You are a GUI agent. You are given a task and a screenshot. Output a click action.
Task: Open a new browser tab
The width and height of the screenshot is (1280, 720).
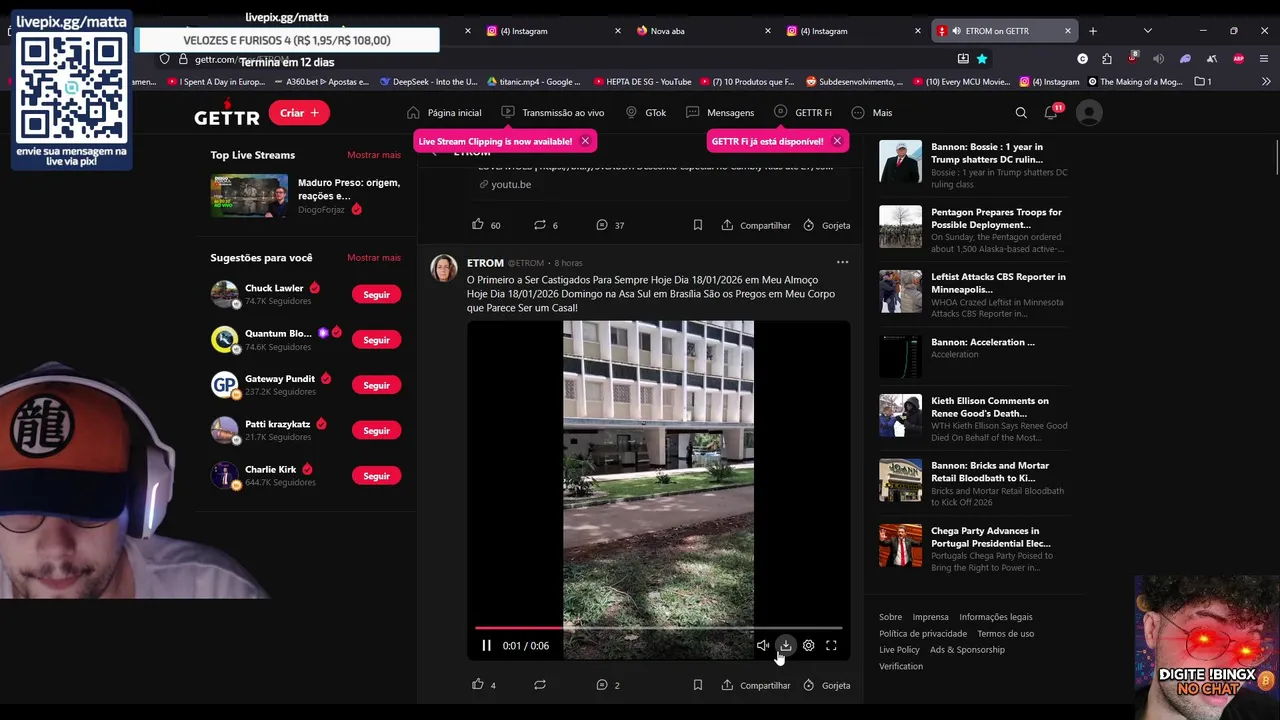pyautogui.click(x=1093, y=31)
